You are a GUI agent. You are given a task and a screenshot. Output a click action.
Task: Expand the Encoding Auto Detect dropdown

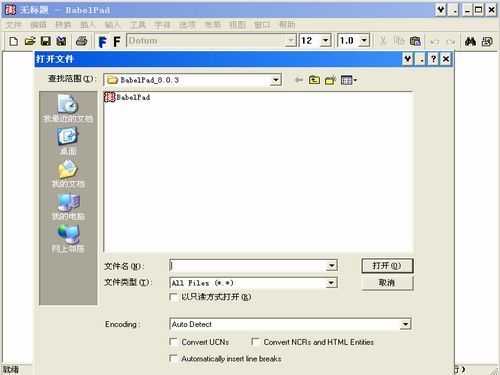point(405,324)
